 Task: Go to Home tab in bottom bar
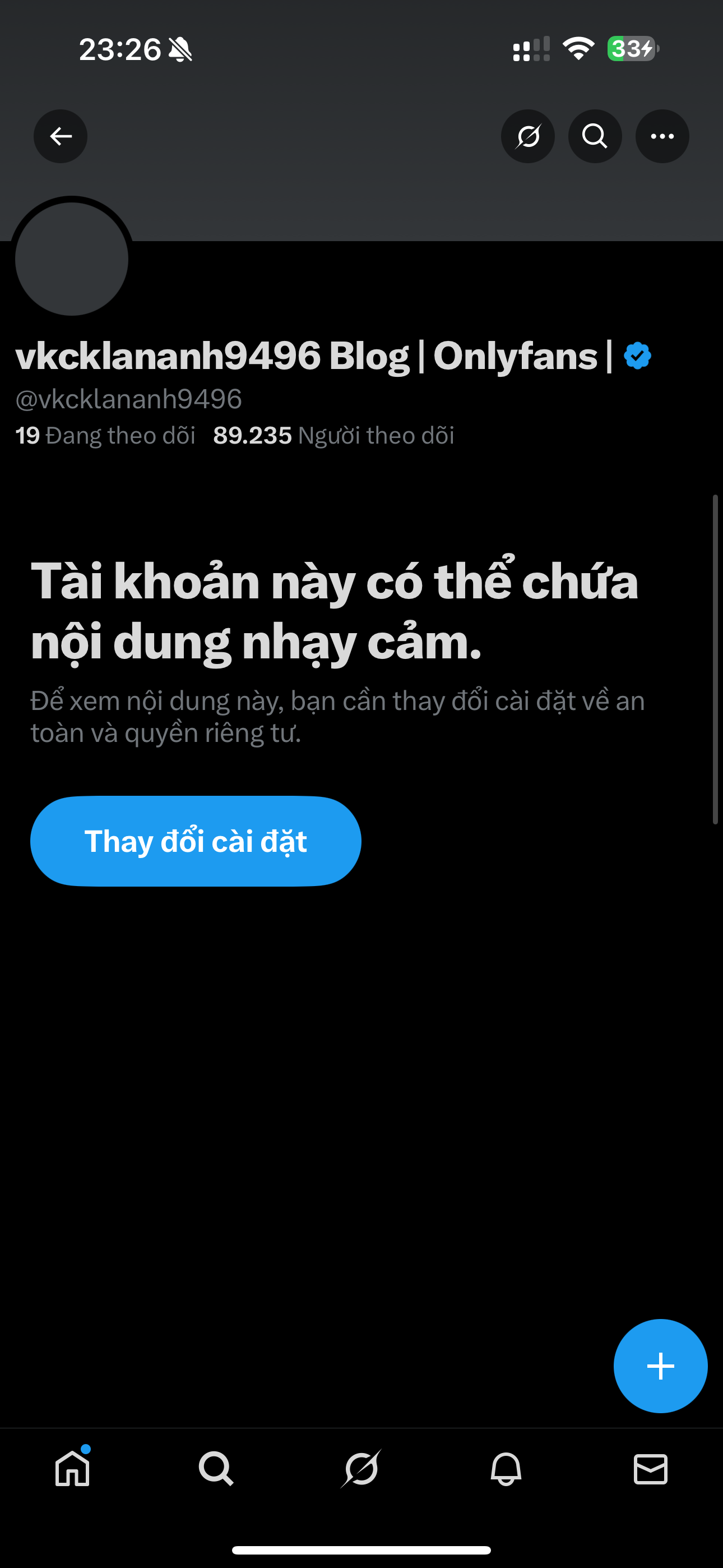tap(72, 1469)
